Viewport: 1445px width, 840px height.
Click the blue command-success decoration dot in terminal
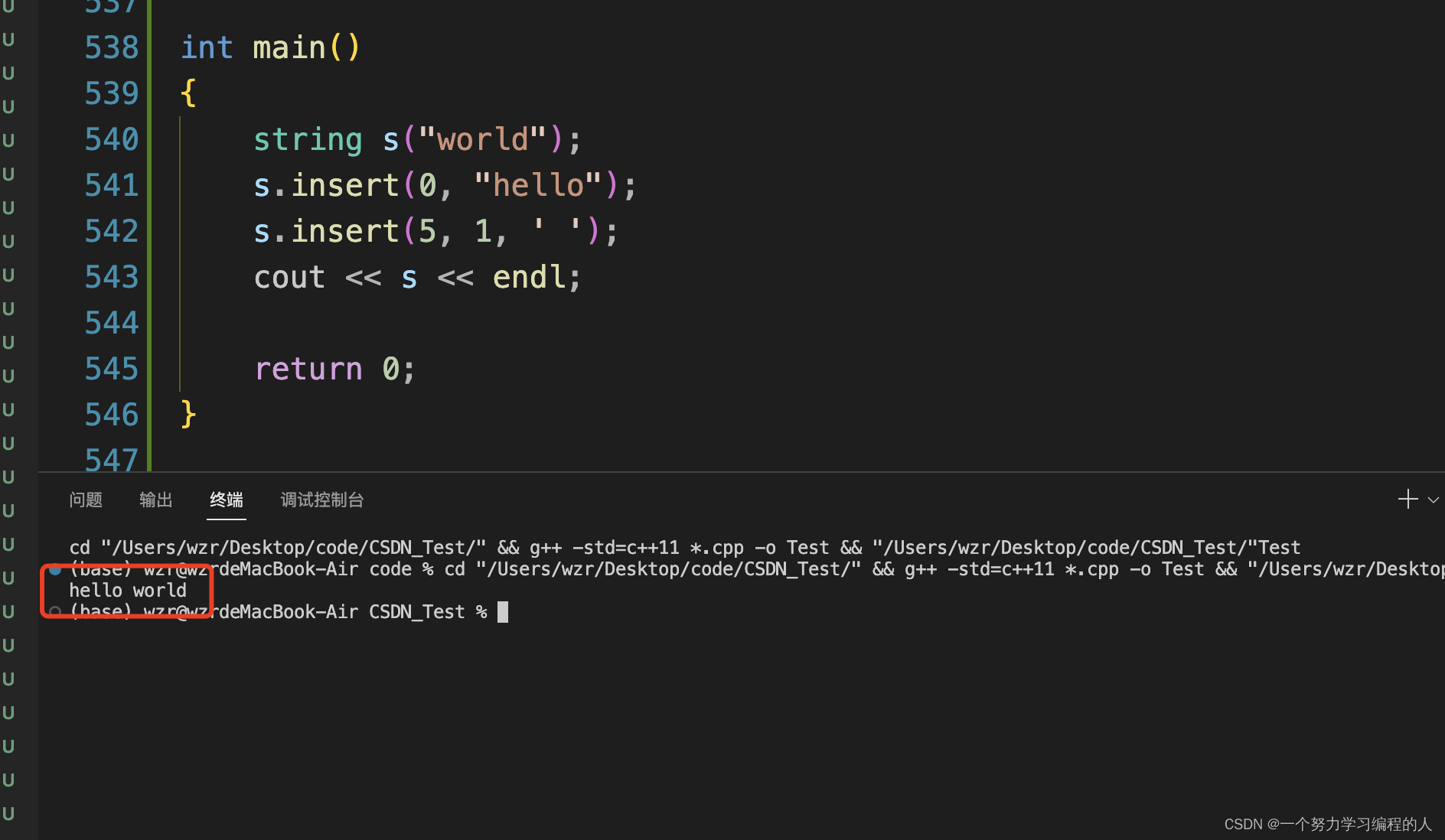point(55,569)
